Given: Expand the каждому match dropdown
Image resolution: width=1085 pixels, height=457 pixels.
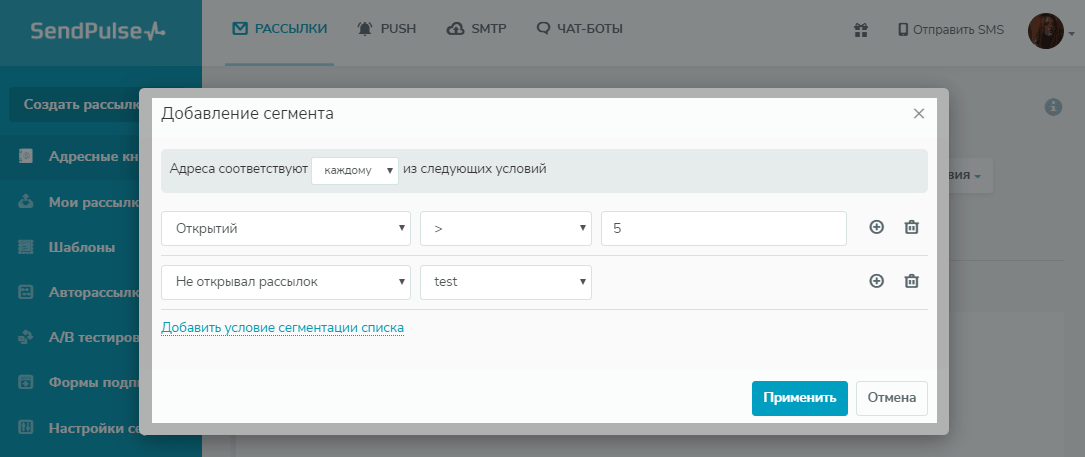Looking at the screenshot, I should tap(355, 170).
